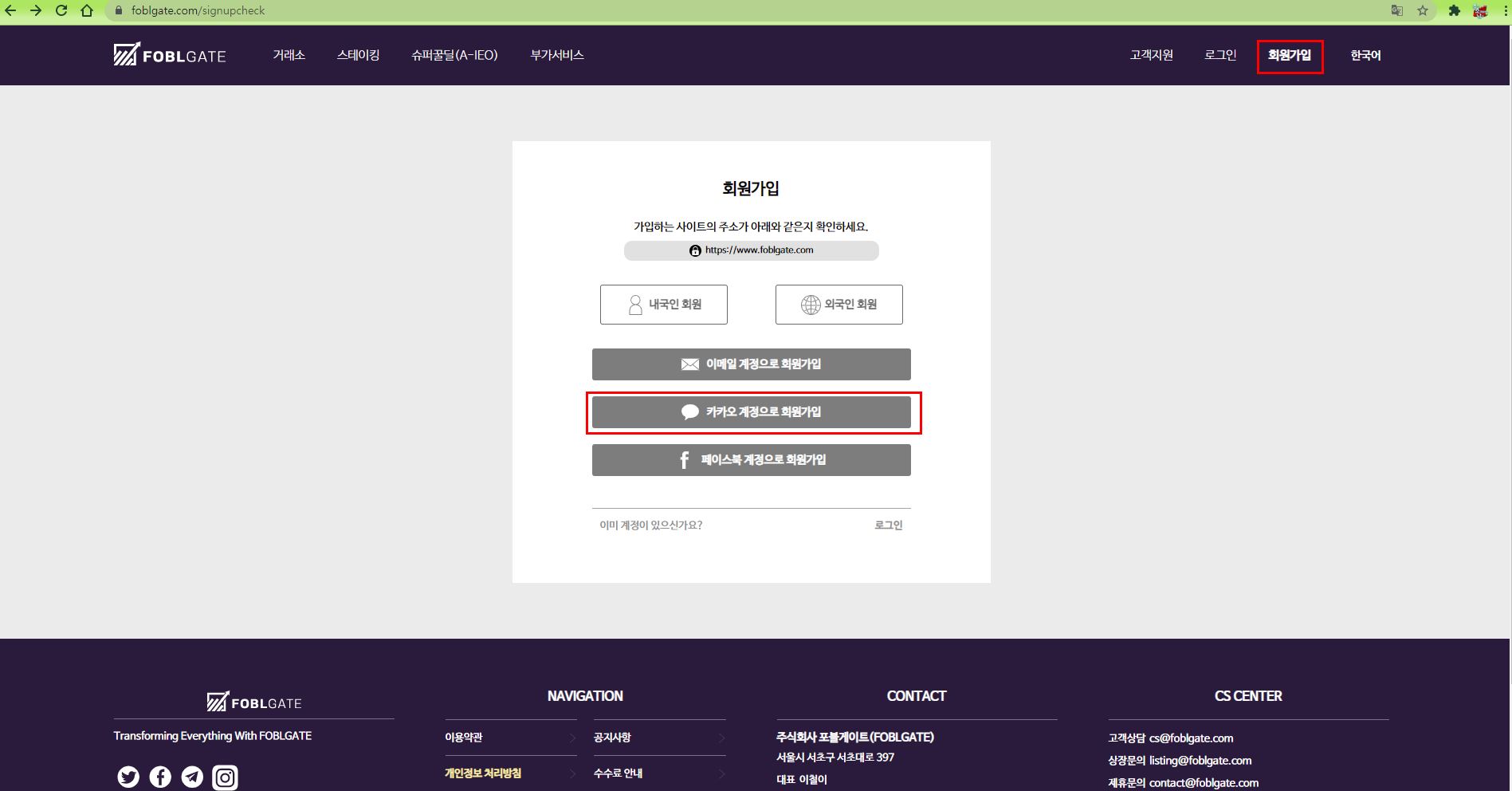Bookmark this page with the star icon

pyautogui.click(x=1423, y=10)
